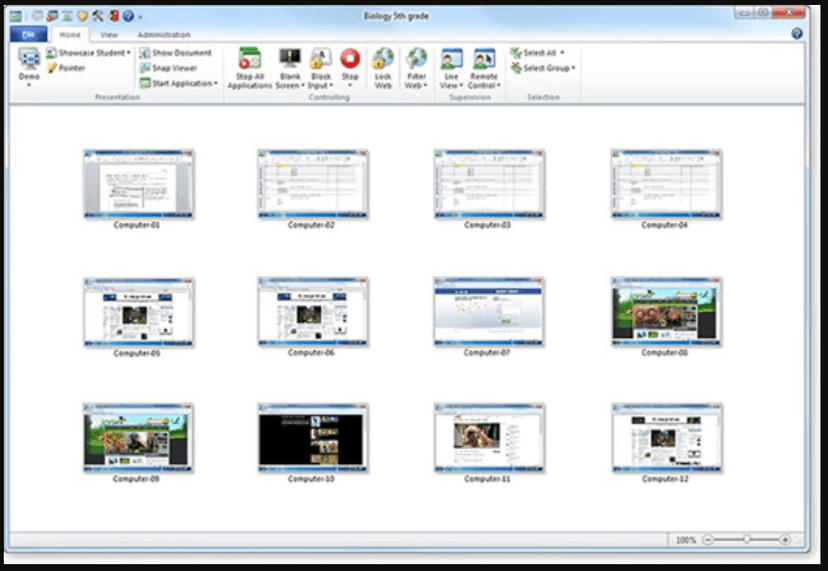Select Computer-02 thumbnail
The width and height of the screenshot is (828, 571).
coord(313,184)
